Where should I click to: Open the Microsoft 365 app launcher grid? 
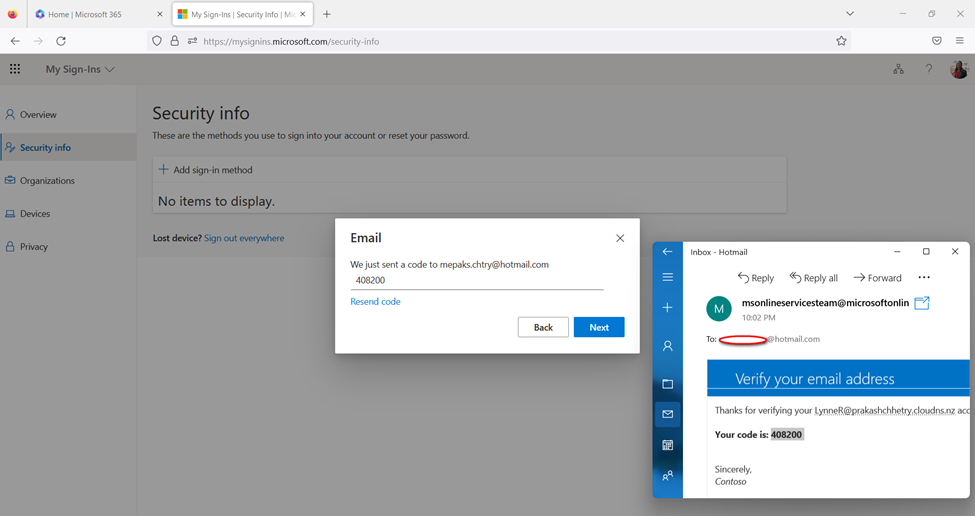pos(15,69)
